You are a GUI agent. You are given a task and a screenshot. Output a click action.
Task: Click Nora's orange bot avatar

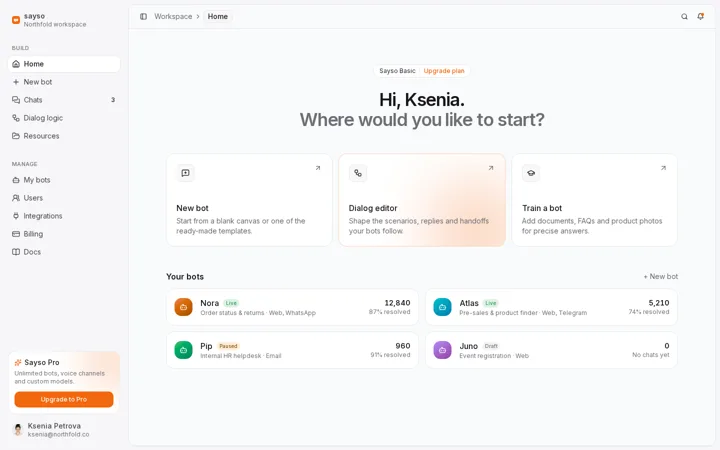coord(183,307)
